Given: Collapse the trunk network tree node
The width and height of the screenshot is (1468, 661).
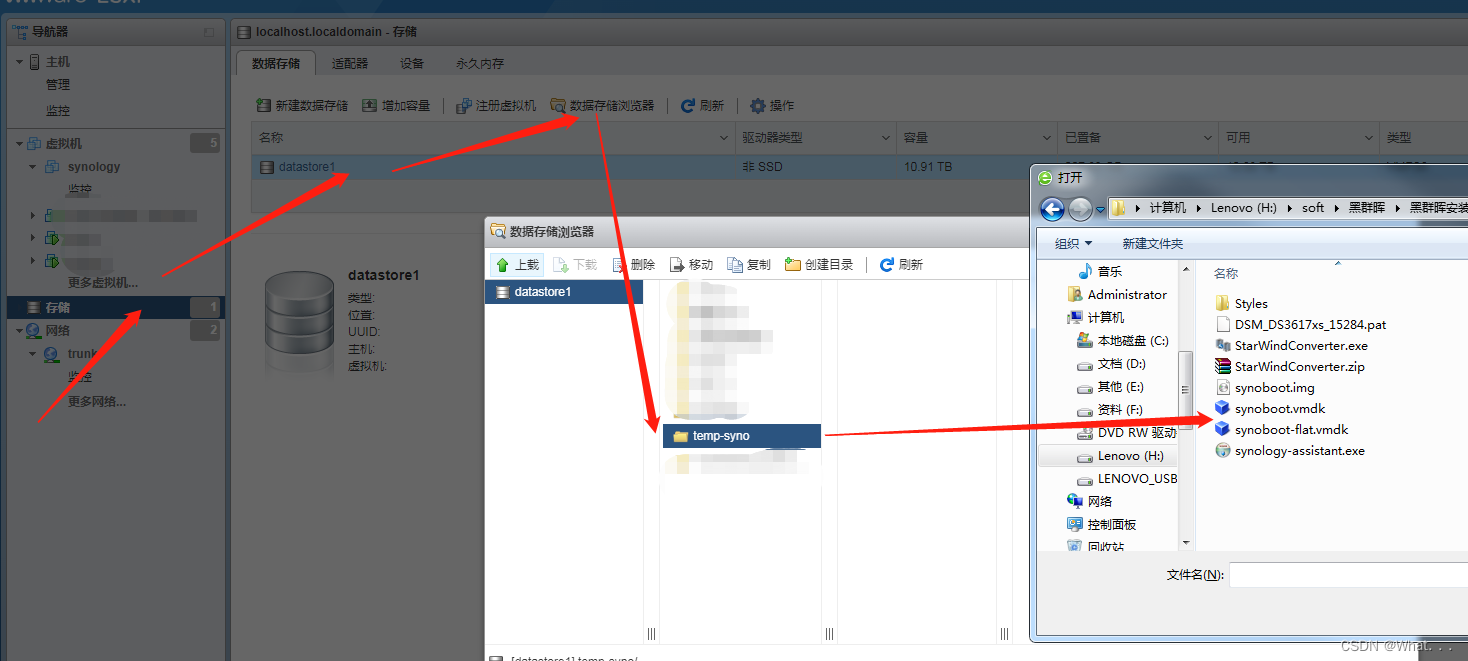Looking at the screenshot, I should pyautogui.click(x=33, y=354).
